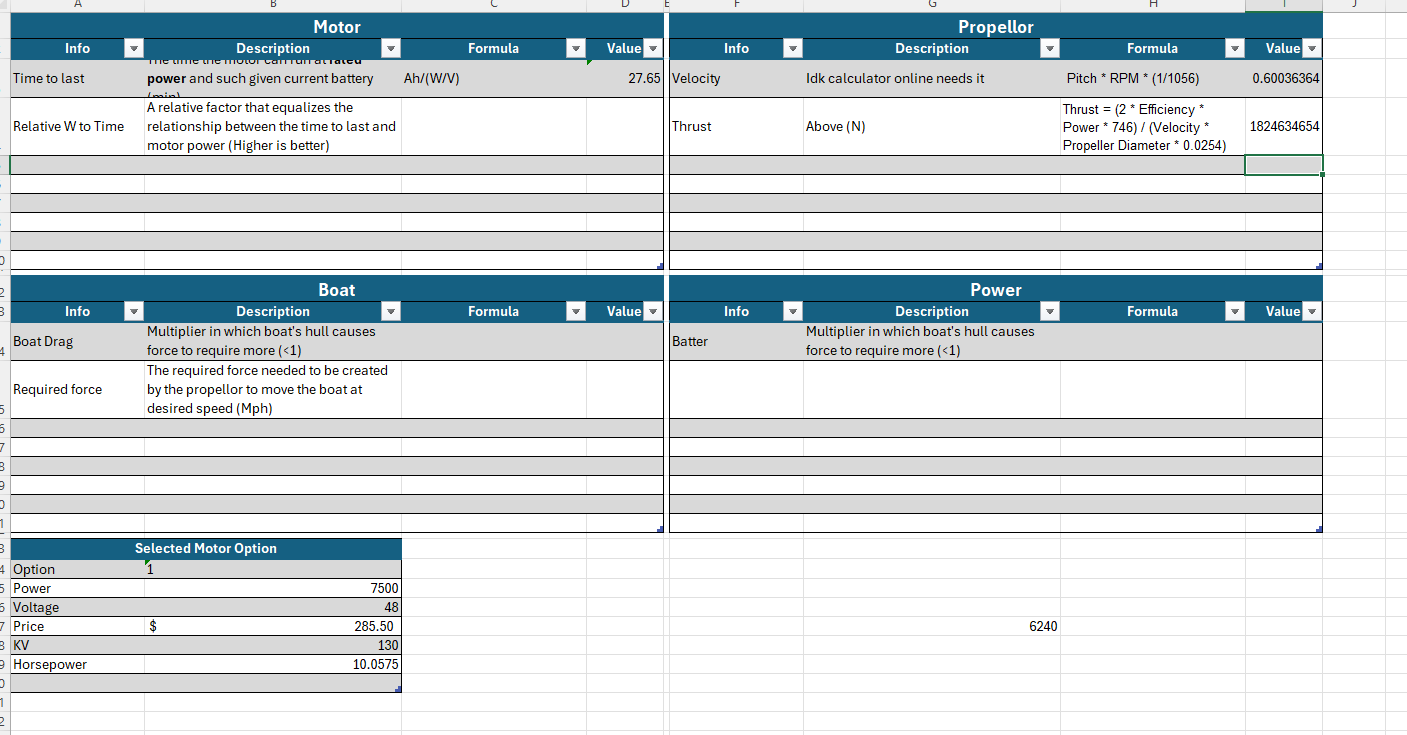Click the "Option" label cell
Screen dimensions: 1407x735
[x=77, y=569]
